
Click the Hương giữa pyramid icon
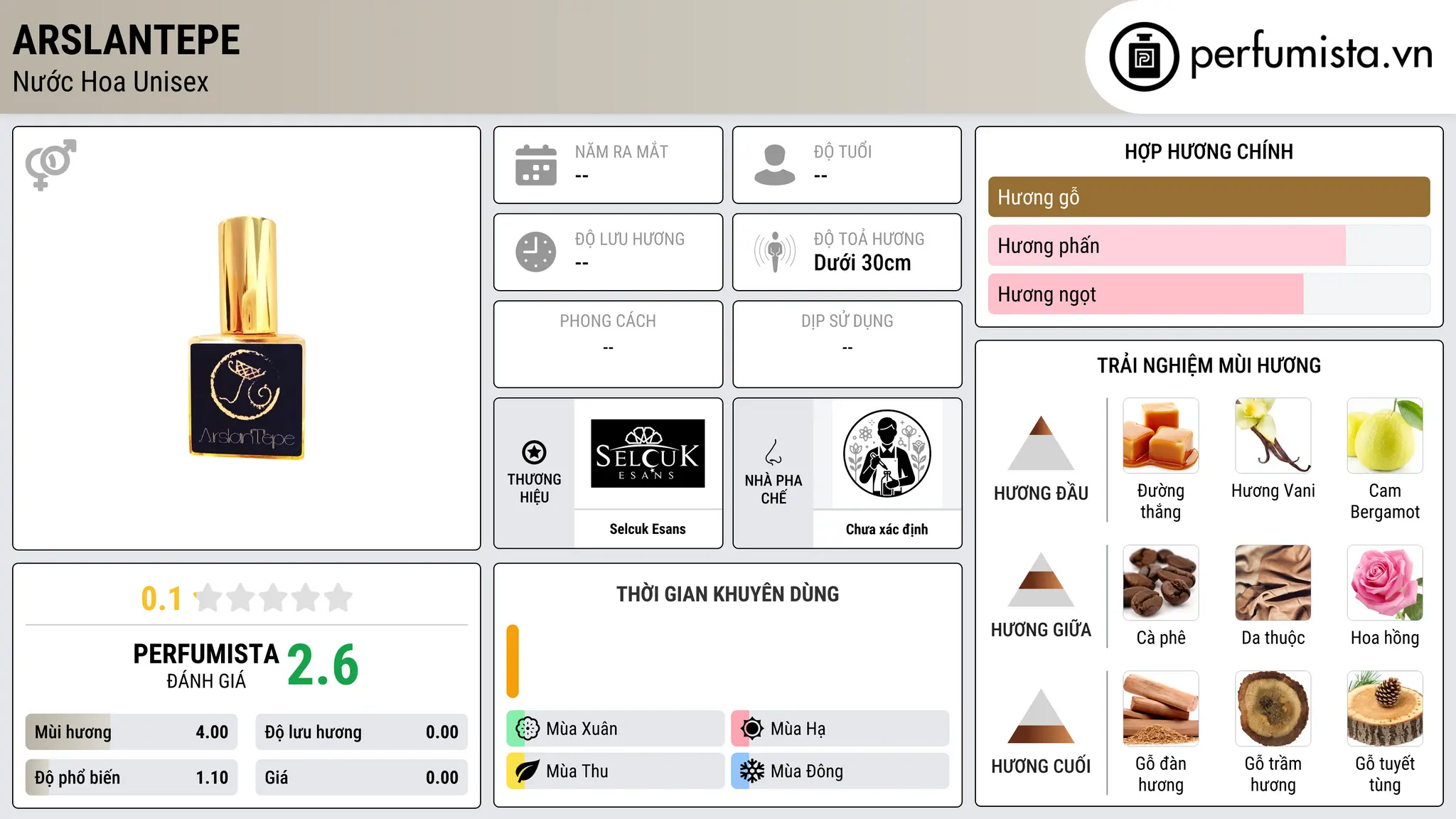click(1041, 579)
